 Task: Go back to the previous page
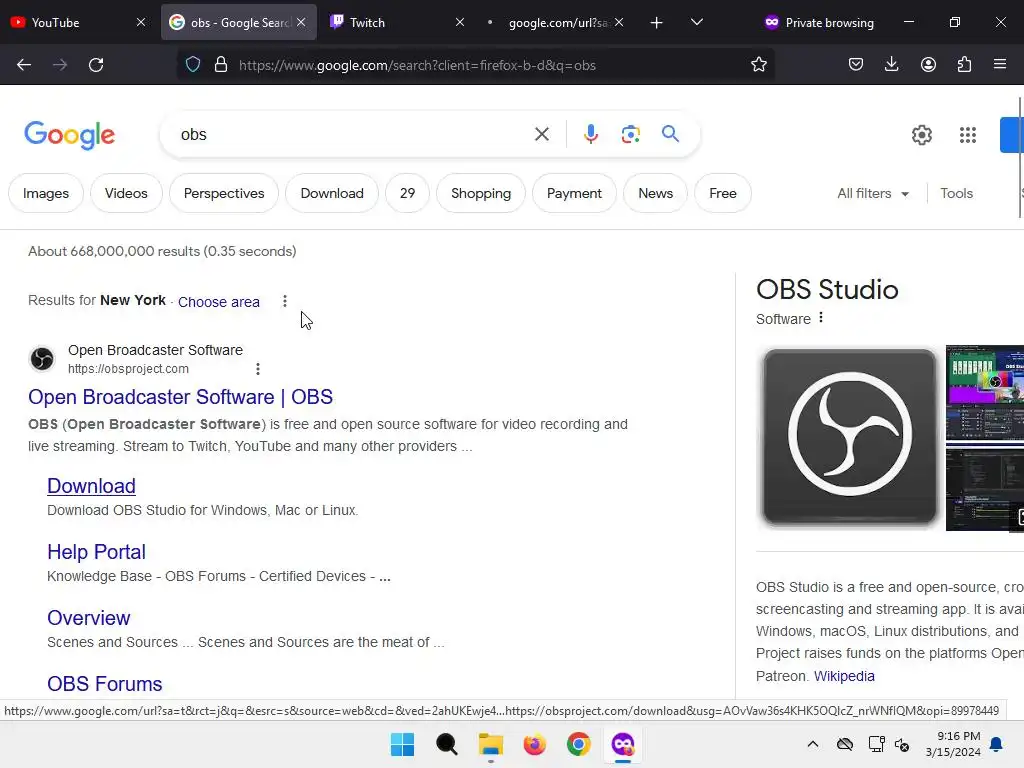point(24,65)
